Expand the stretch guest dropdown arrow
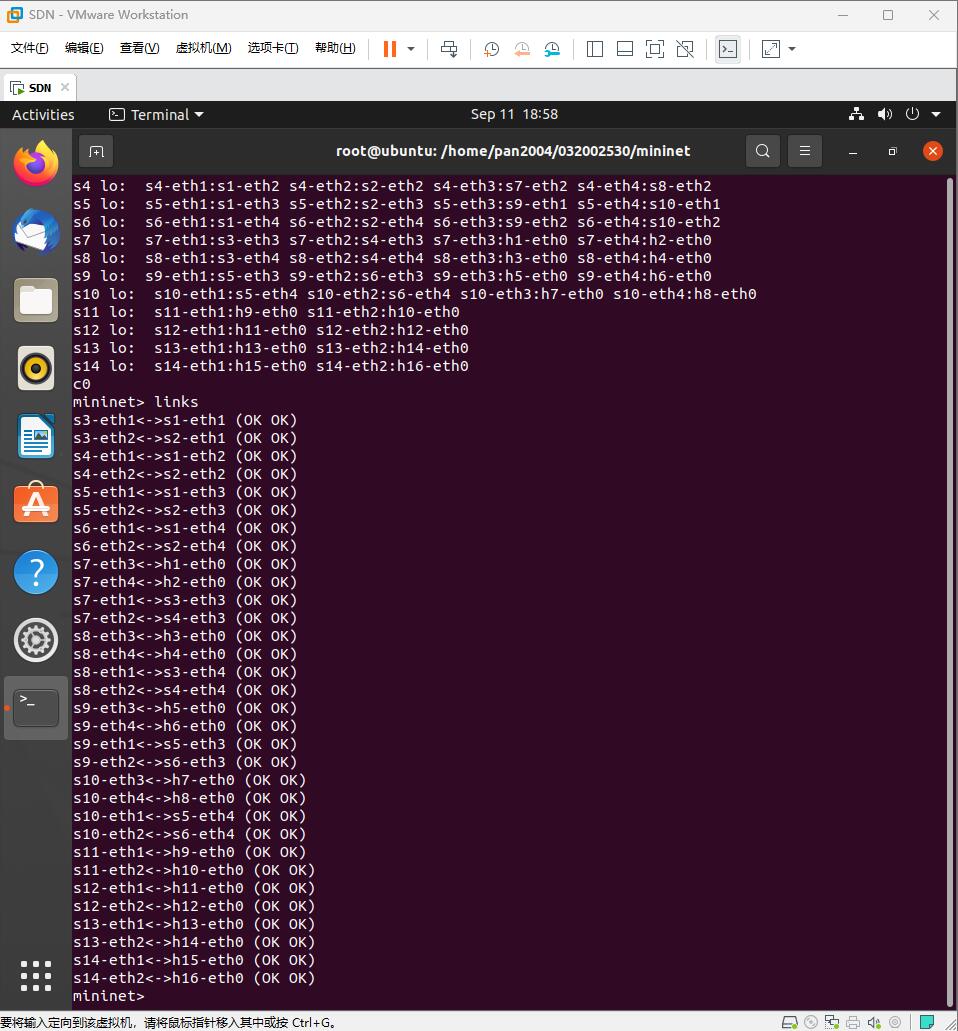Screen dimensions: 958x1031 pos(792,49)
